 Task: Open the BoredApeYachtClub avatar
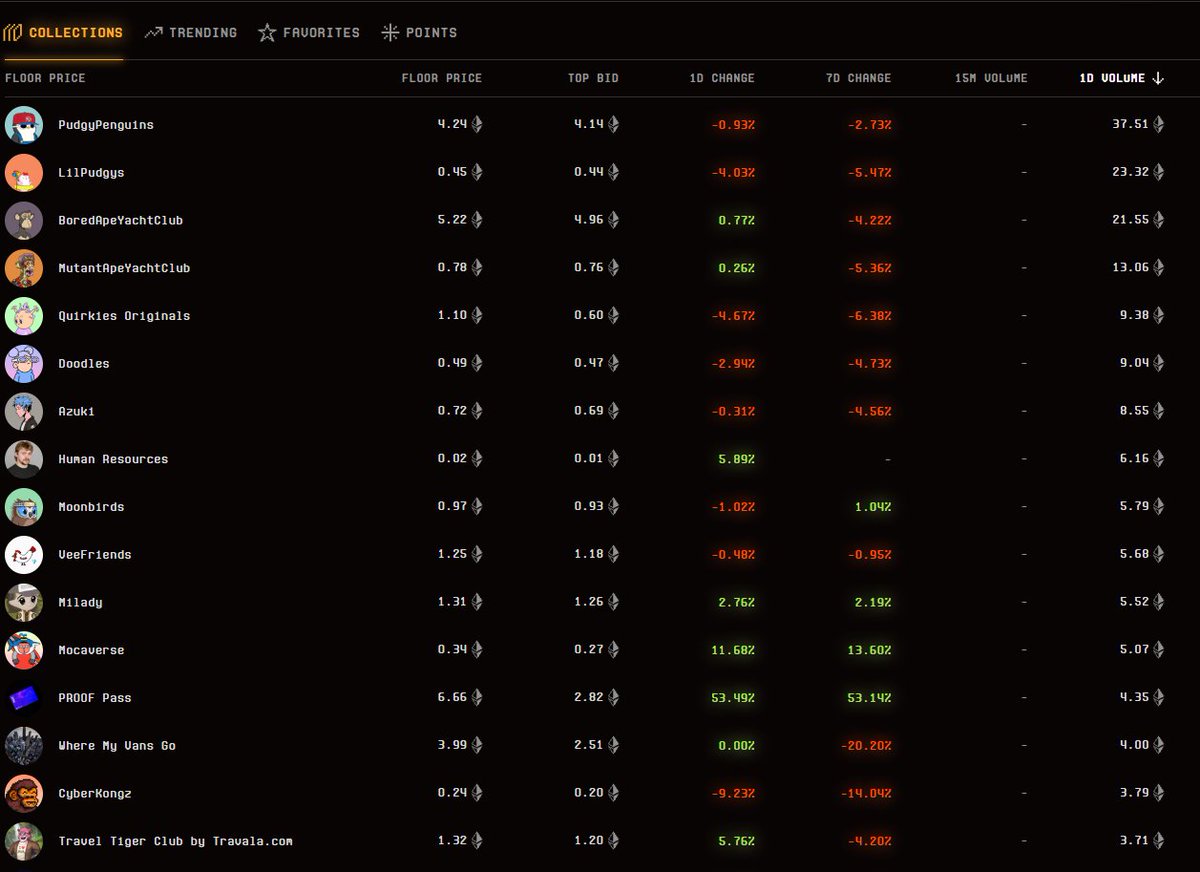(x=24, y=220)
